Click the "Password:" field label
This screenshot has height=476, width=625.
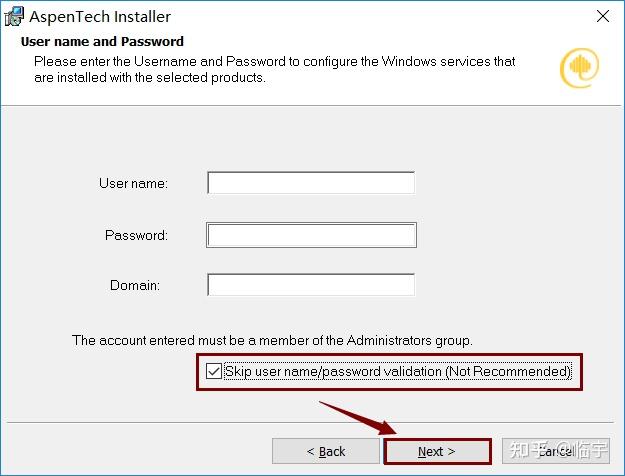tap(136, 235)
